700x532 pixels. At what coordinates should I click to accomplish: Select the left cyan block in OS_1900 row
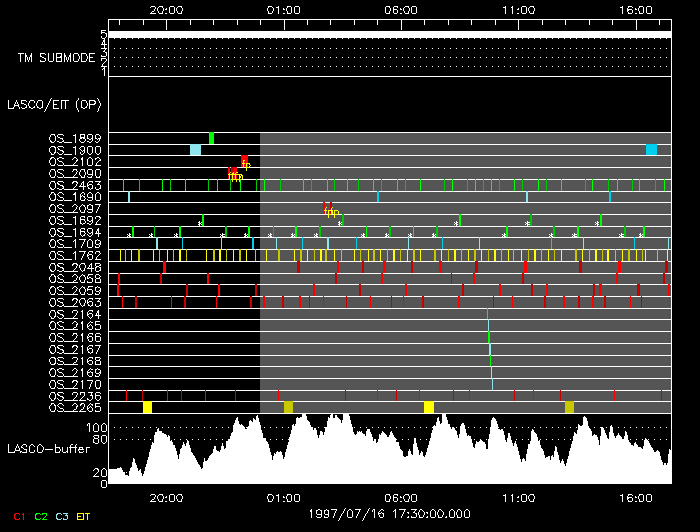click(195, 150)
